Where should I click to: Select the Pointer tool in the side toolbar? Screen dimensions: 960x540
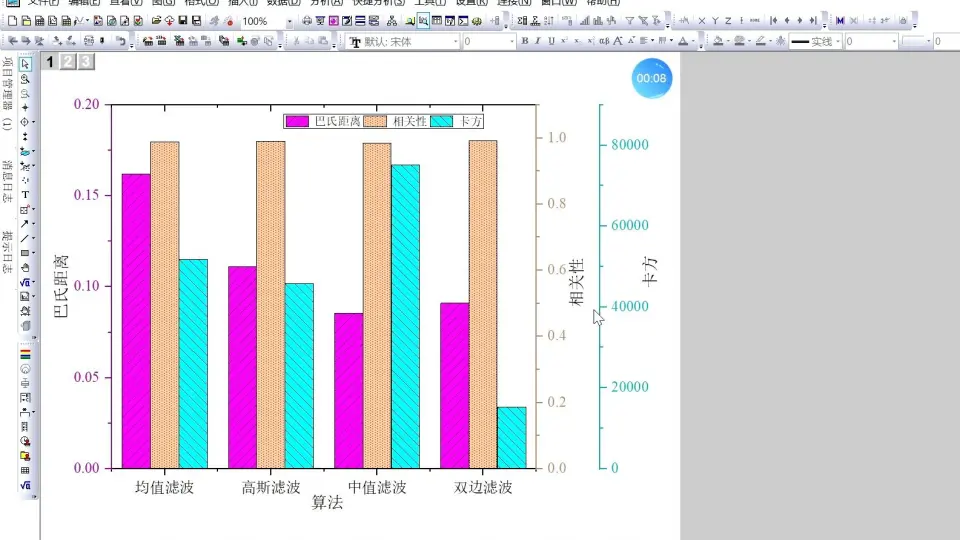pyautogui.click(x=25, y=64)
